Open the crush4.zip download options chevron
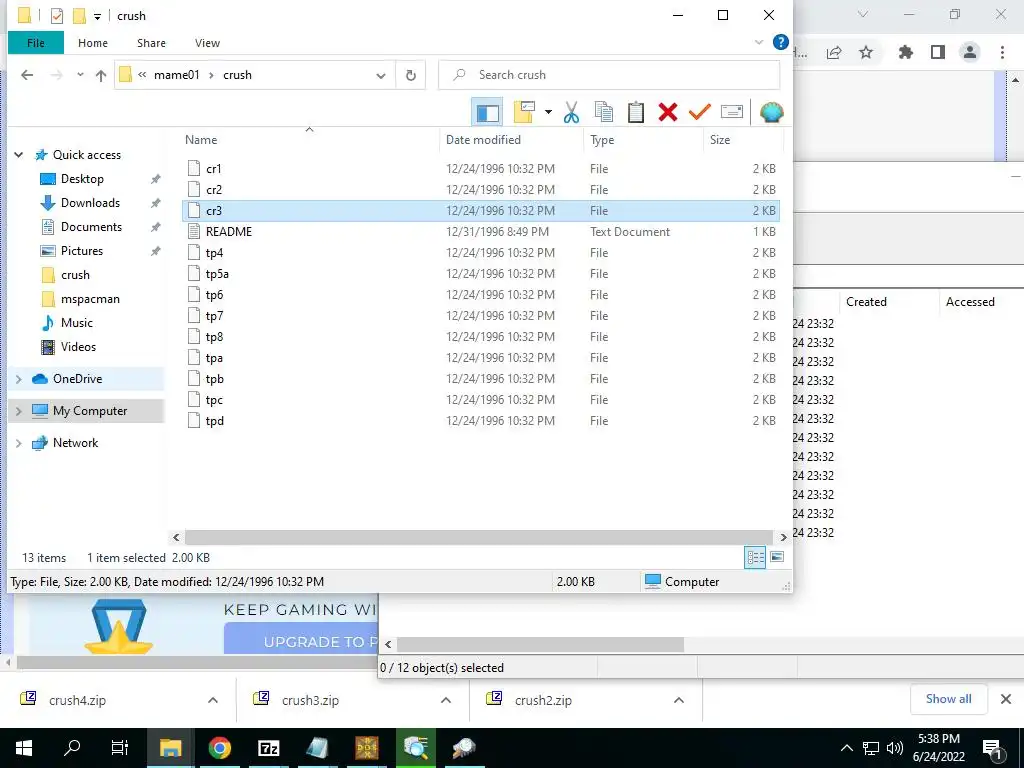 click(x=213, y=700)
